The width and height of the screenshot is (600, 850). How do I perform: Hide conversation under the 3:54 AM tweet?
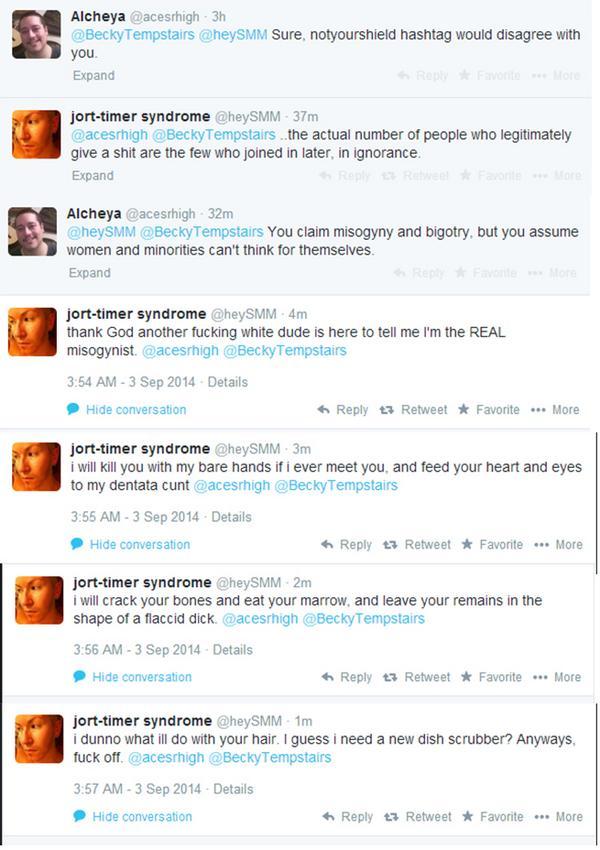coord(135,410)
